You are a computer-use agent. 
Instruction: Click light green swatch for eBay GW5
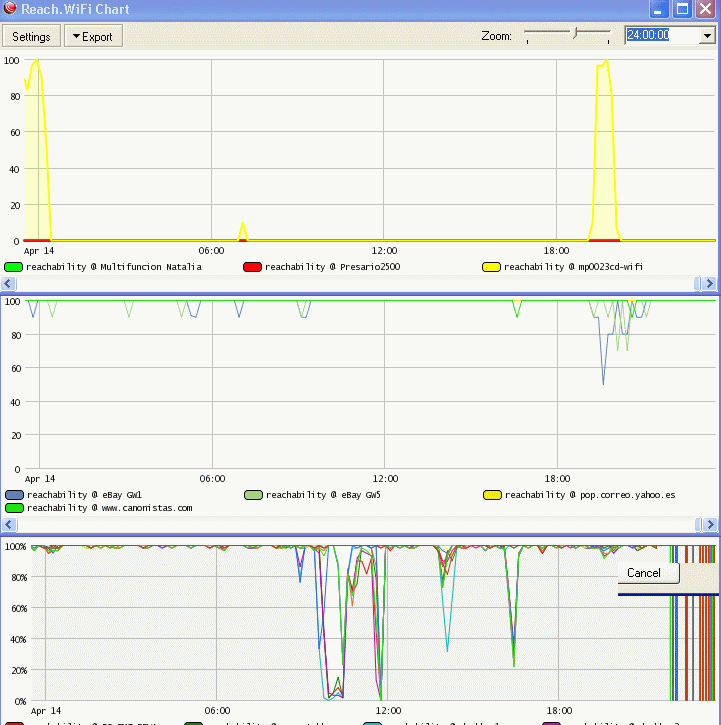tap(253, 495)
